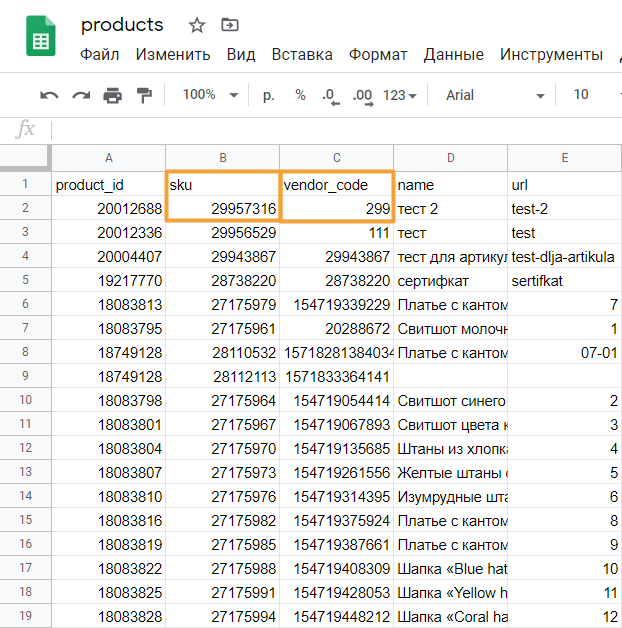Screen dimensions: 622x628
Task: Open the Данные menu
Action: click(x=454, y=54)
